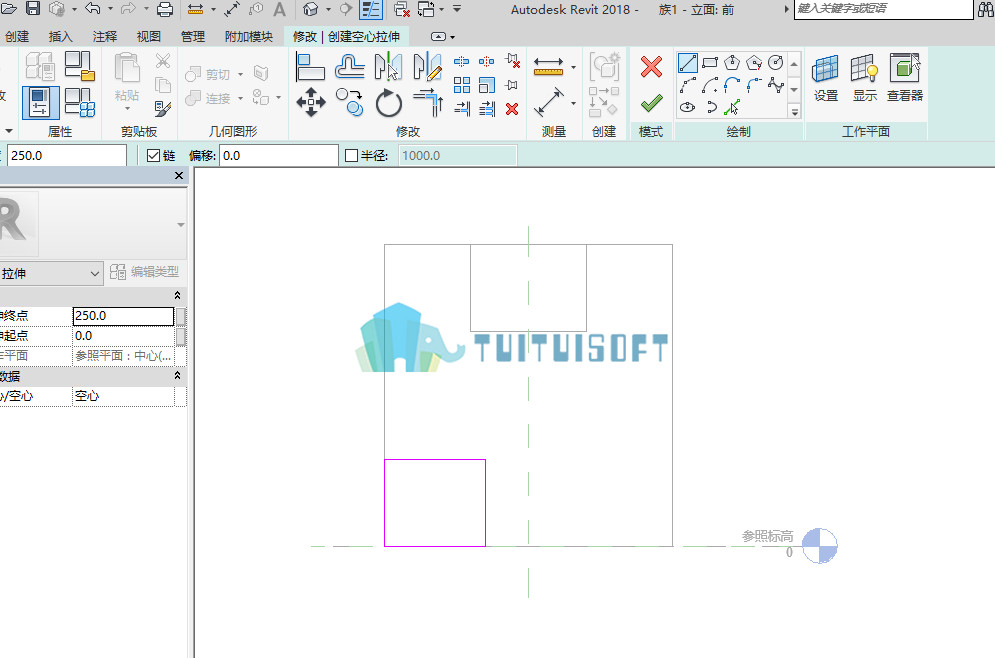Activate the Rotate tool
Viewport: 995px width, 658px height.
[x=388, y=103]
